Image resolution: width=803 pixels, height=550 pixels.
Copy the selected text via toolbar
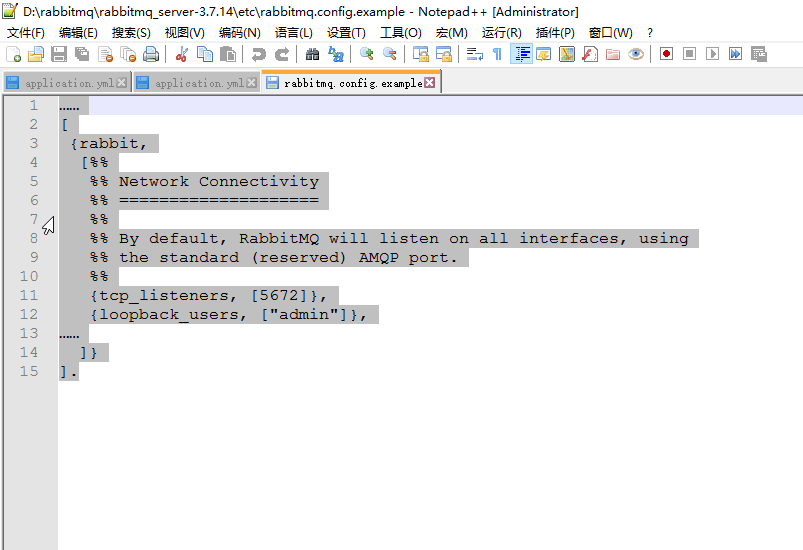[x=205, y=54]
